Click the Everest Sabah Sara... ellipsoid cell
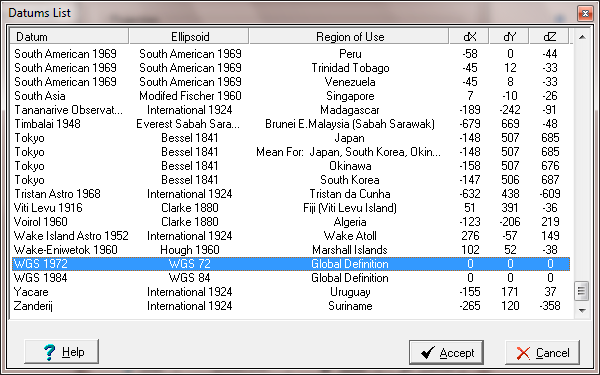This screenshot has width=600, height=375. (x=188, y=124)
